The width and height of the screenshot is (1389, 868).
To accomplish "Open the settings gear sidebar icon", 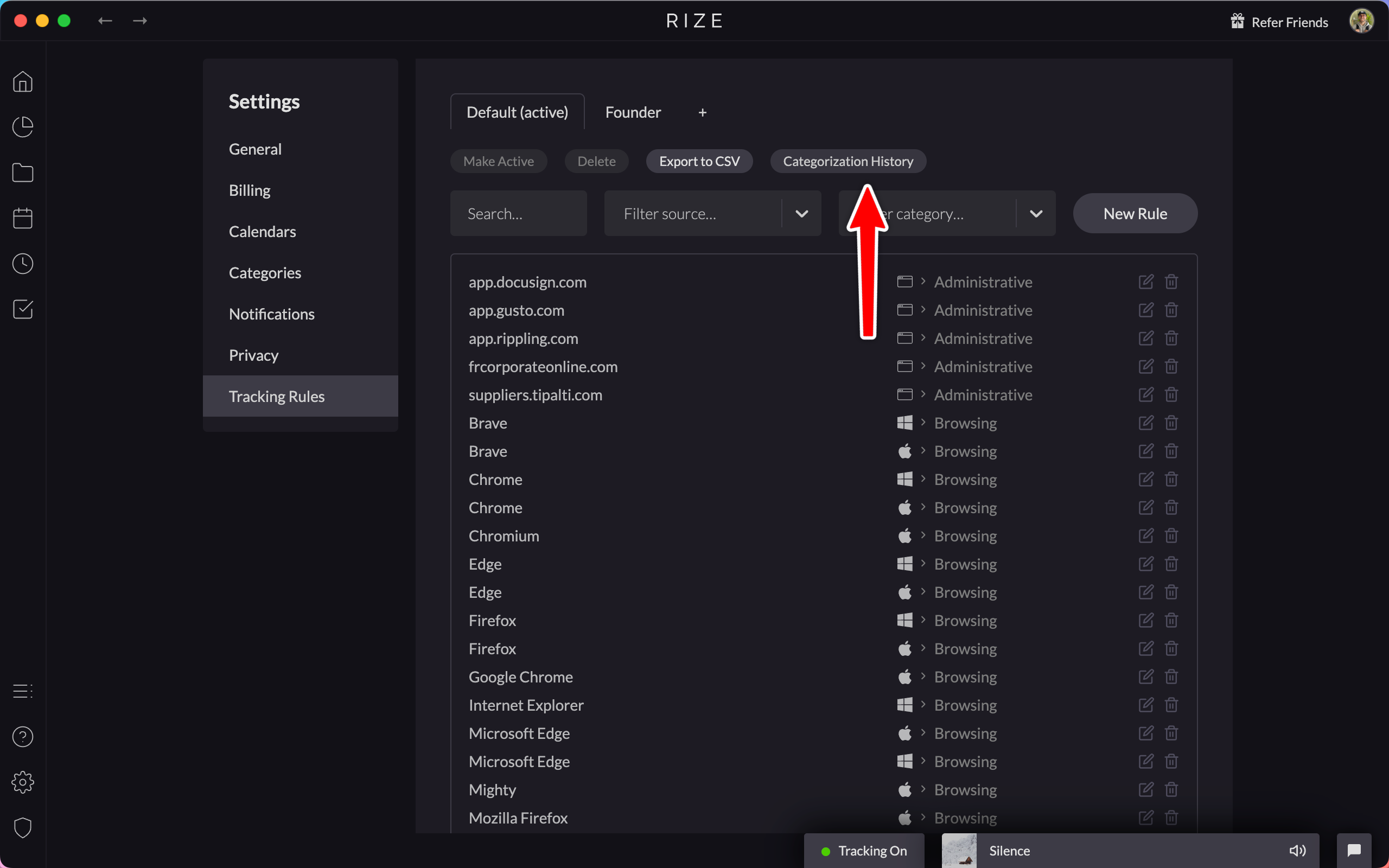I will 23,782.
